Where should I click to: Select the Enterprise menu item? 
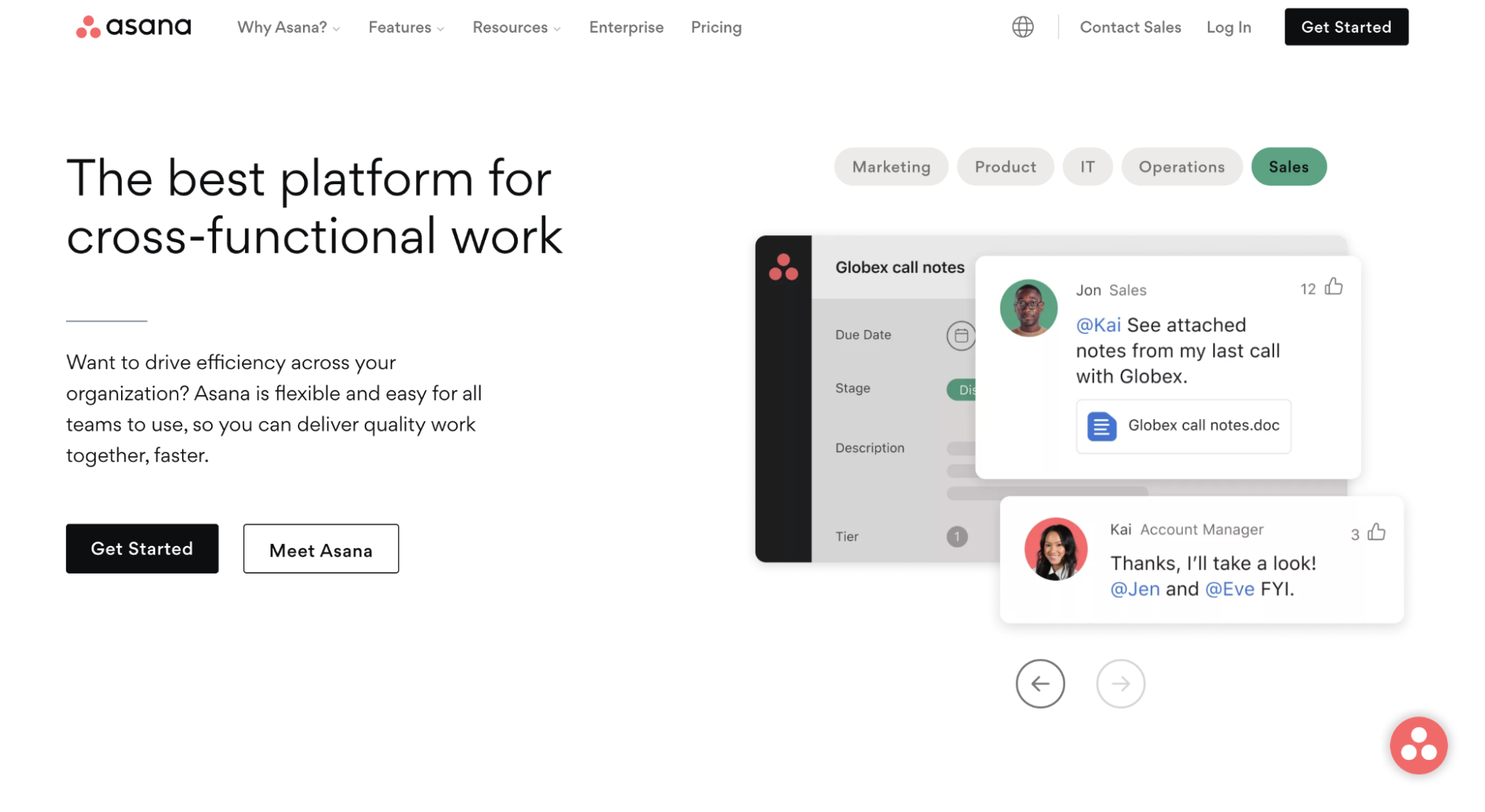pyautogui.click(x=625, y=27)
